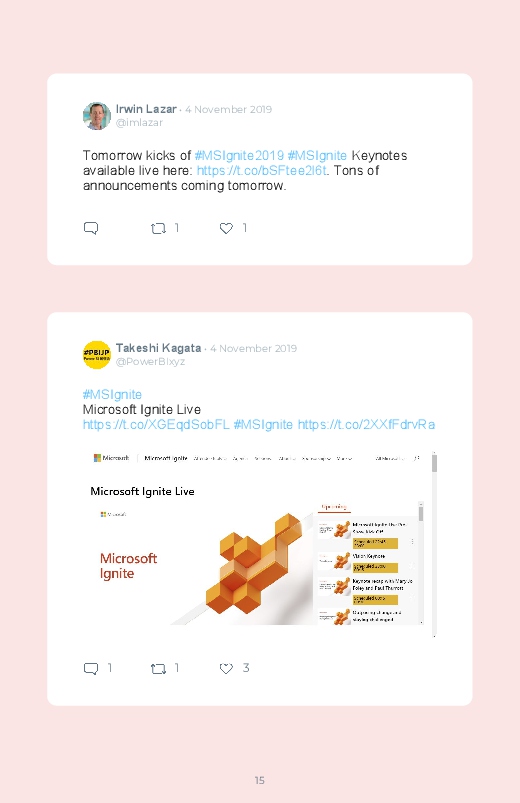Screen dimensions: 520x803
Task: Open the https://t.co/2XXfFdrvRa link
Action: pyautogui.click(x=366, y=425)
